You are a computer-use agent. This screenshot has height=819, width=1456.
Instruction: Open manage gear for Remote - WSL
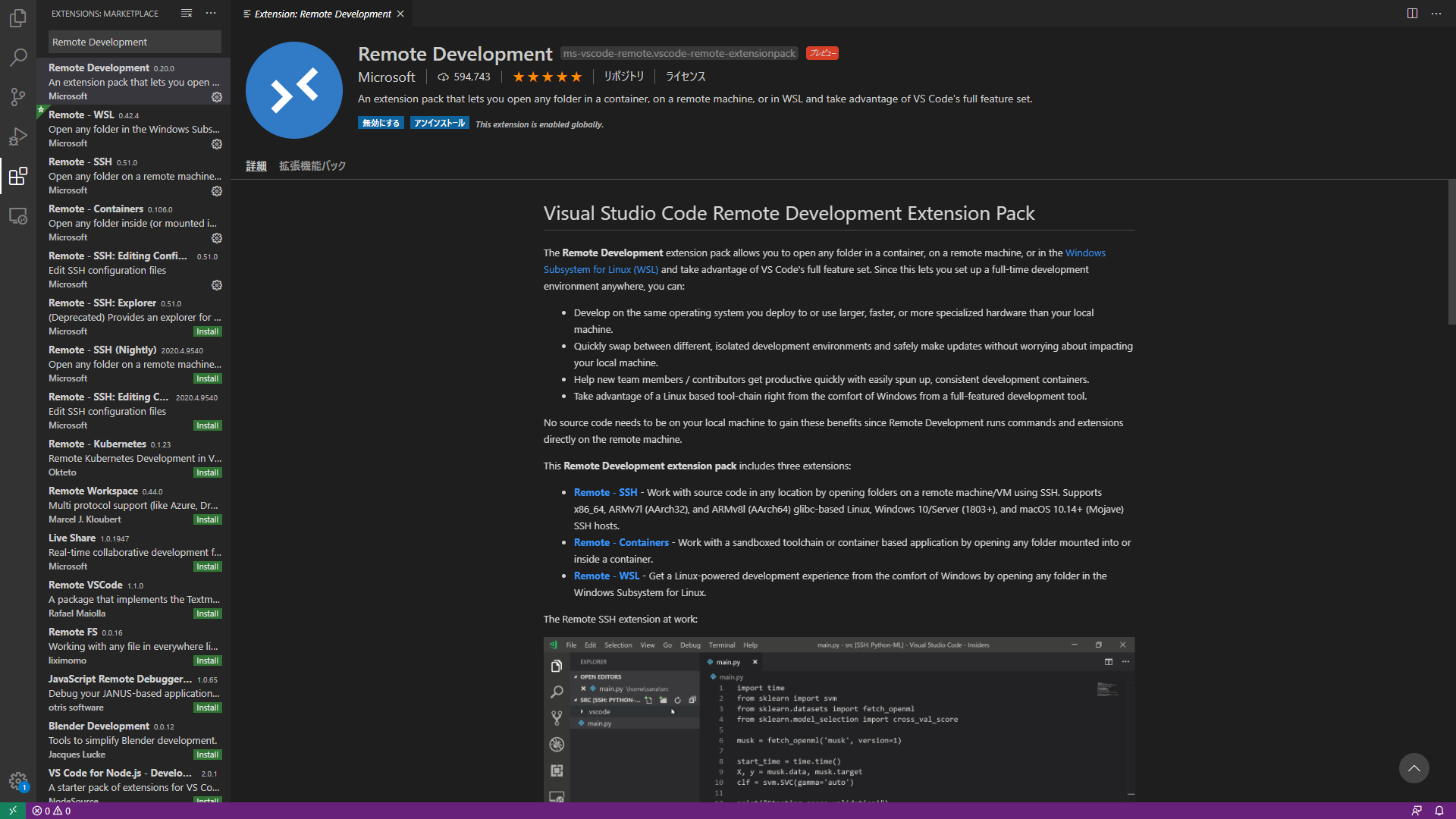(x=217, y=144)
